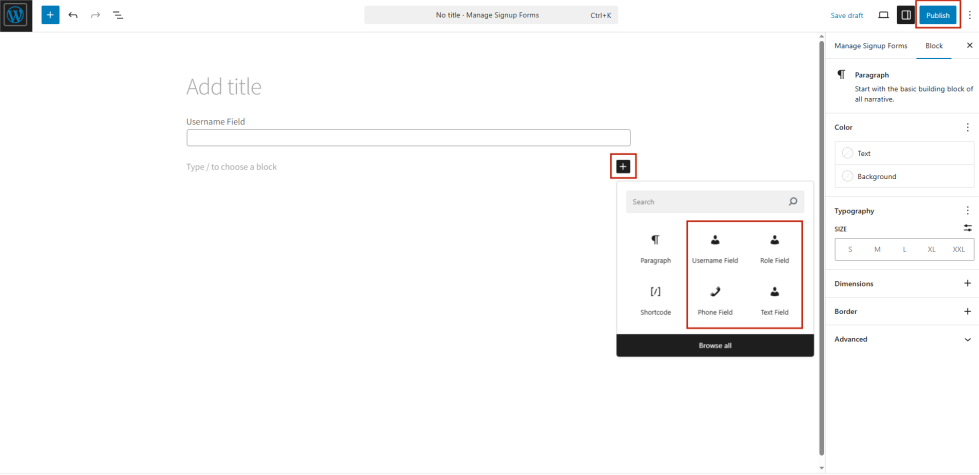Click the Publish button

937,15
